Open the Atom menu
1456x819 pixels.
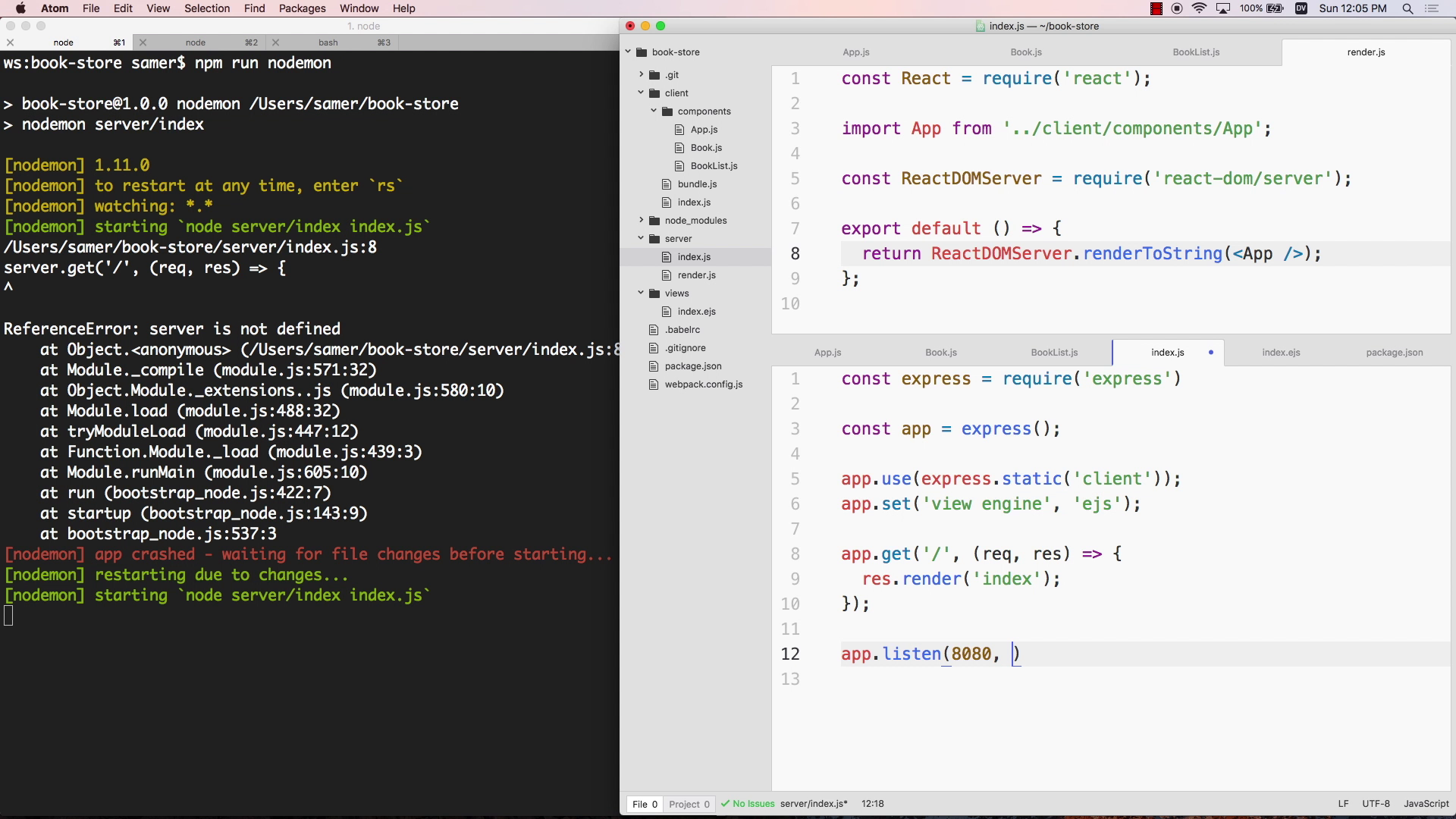[55, 8]
